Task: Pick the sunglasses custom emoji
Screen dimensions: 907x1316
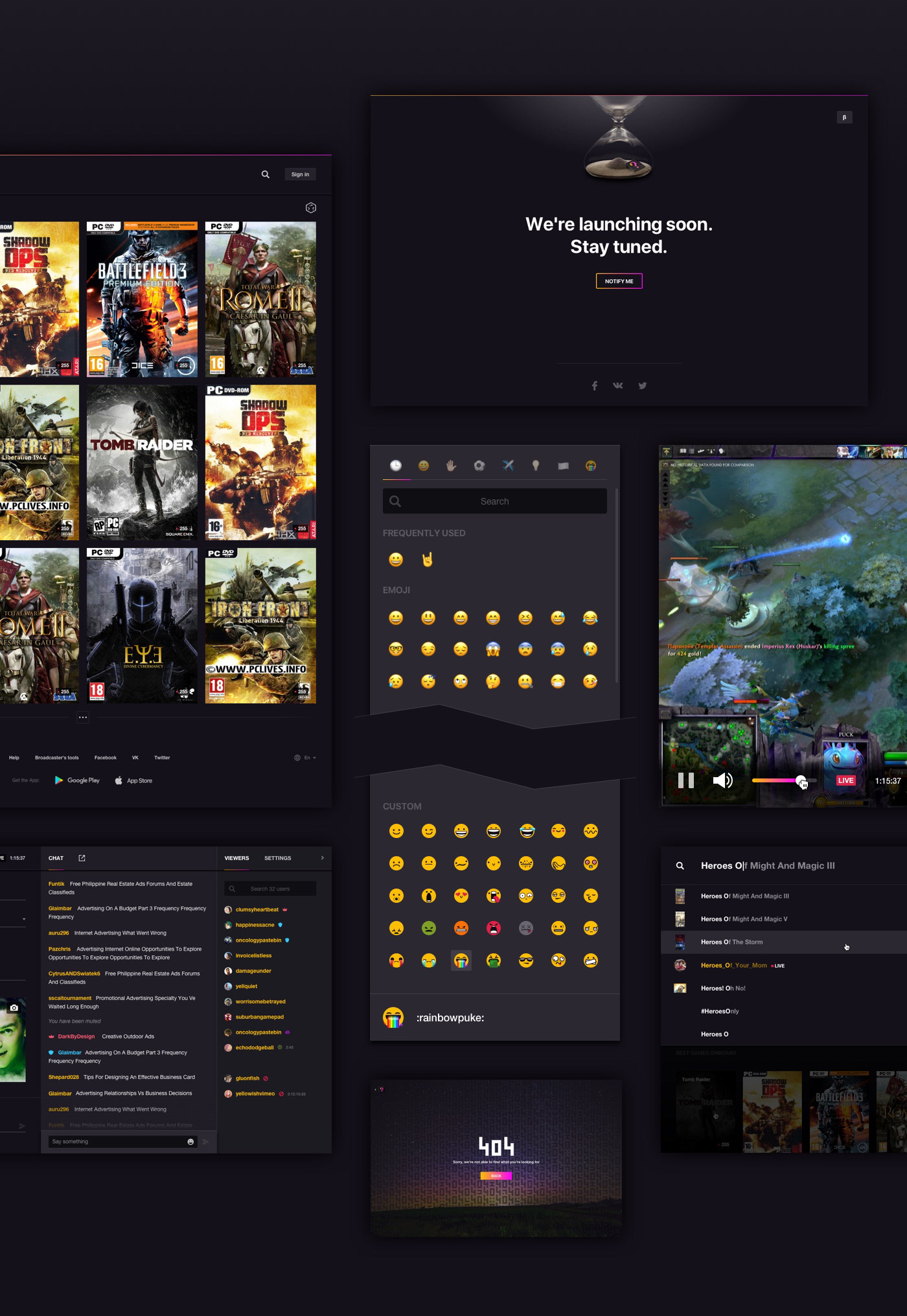Action: coord(526,960)
